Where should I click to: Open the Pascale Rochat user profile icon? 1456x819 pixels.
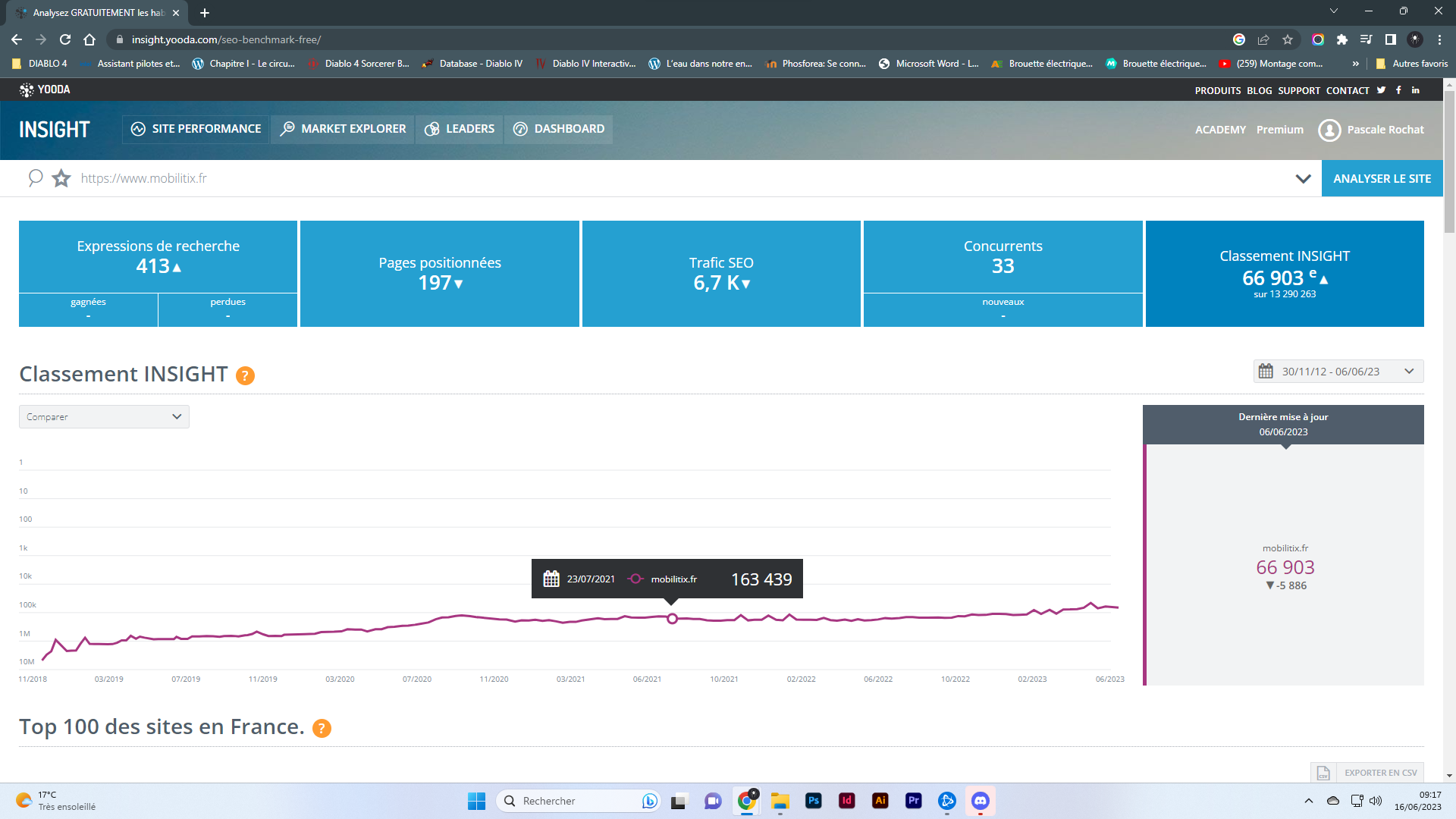[1329, 130]
